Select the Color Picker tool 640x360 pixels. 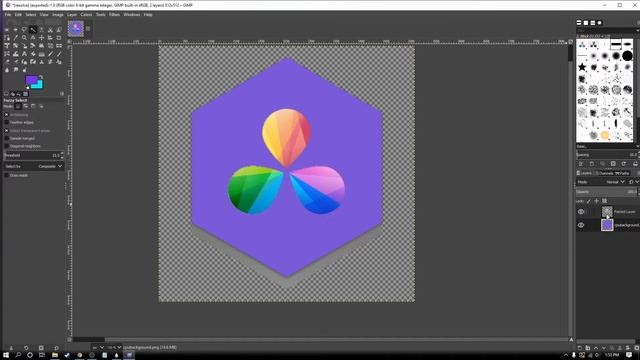[16, 38]
